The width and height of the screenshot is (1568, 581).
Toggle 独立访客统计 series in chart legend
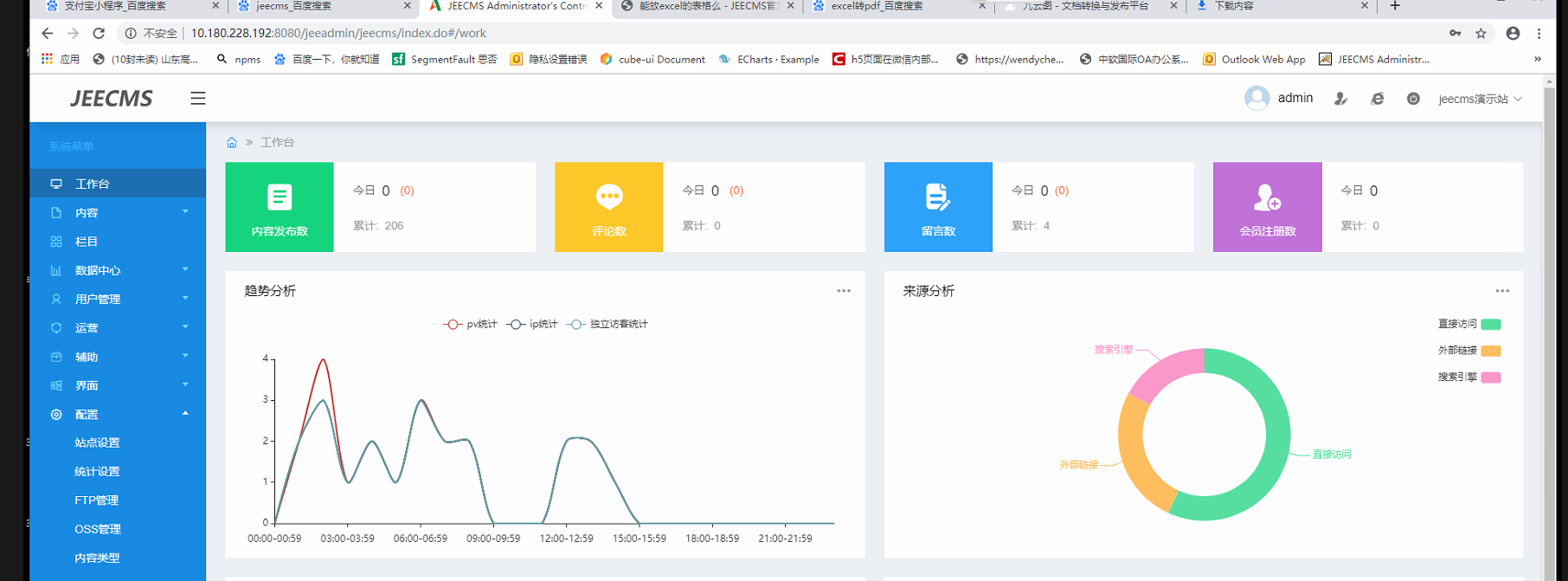click(607, 325)
